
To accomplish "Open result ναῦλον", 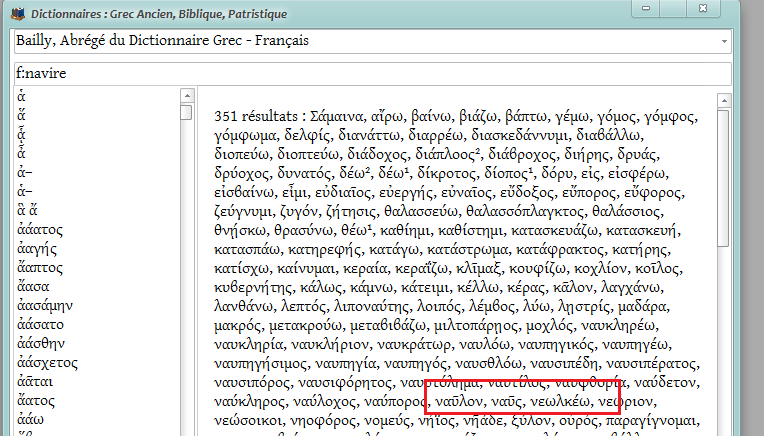I will point(458,402).
